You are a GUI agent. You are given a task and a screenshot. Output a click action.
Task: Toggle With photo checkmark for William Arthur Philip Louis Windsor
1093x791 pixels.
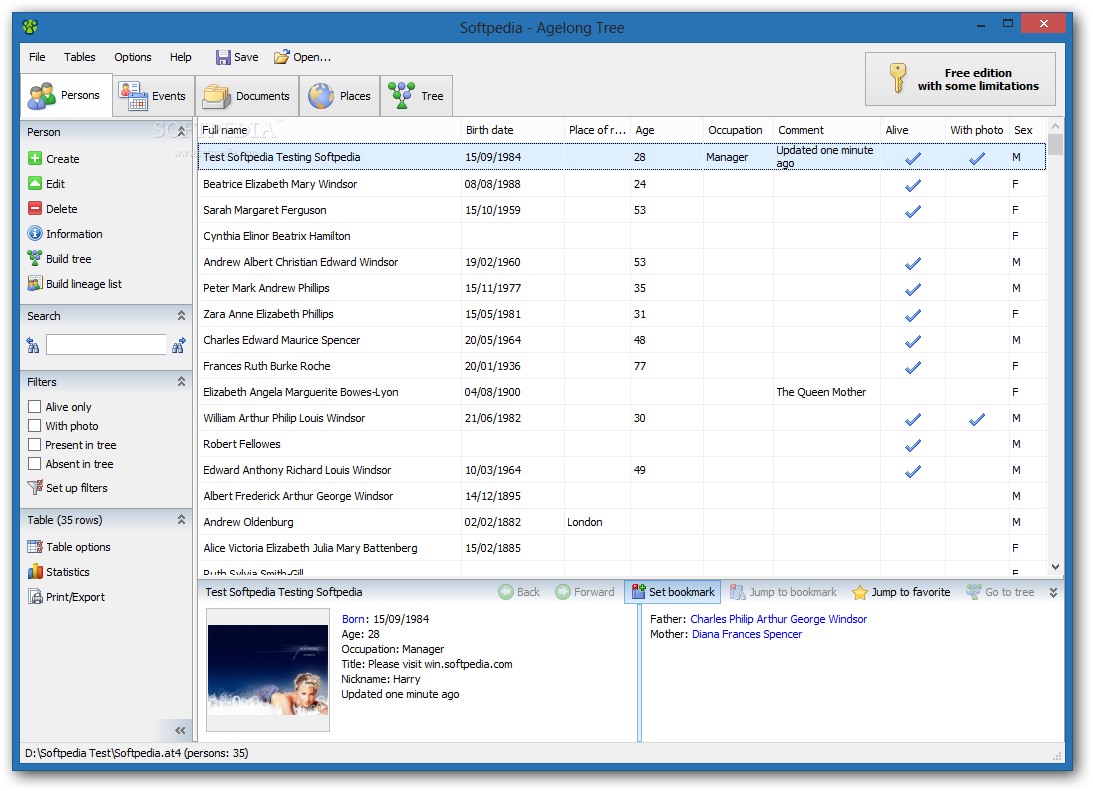pyautogui.click(x=977, y=419)
